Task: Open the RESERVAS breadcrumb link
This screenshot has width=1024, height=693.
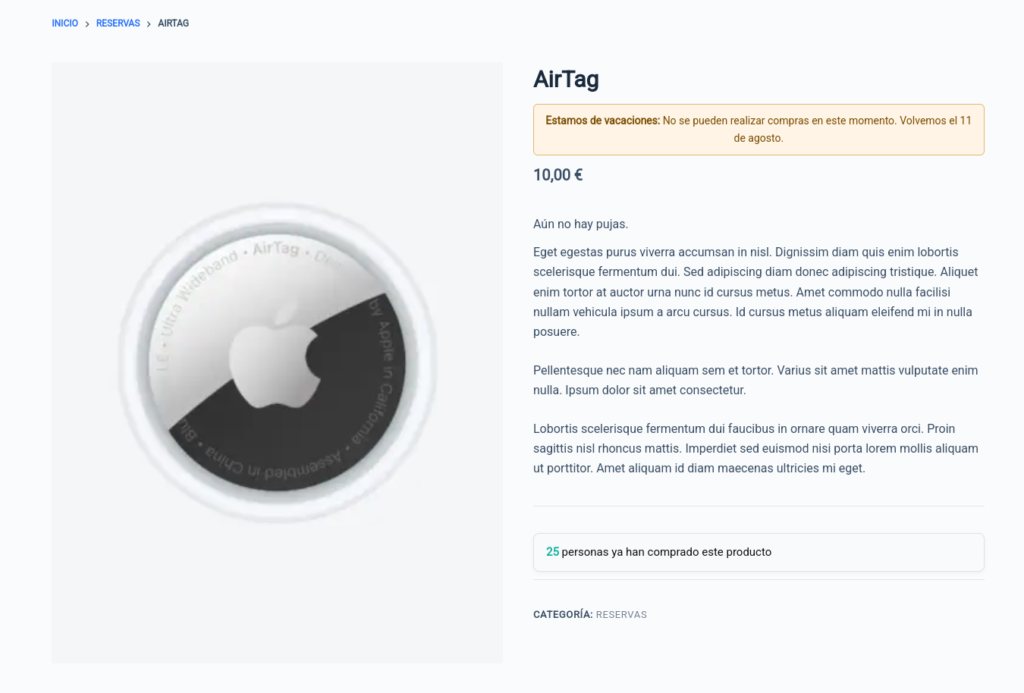Action: [118, 24]
